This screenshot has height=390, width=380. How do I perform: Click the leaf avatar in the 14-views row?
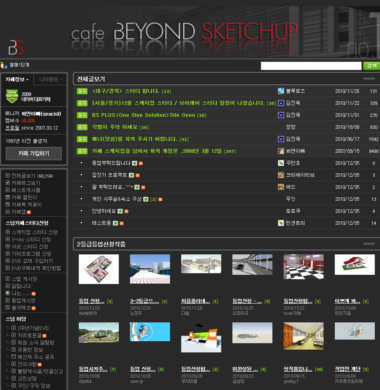pyautogui.click(x=281, y=223)
